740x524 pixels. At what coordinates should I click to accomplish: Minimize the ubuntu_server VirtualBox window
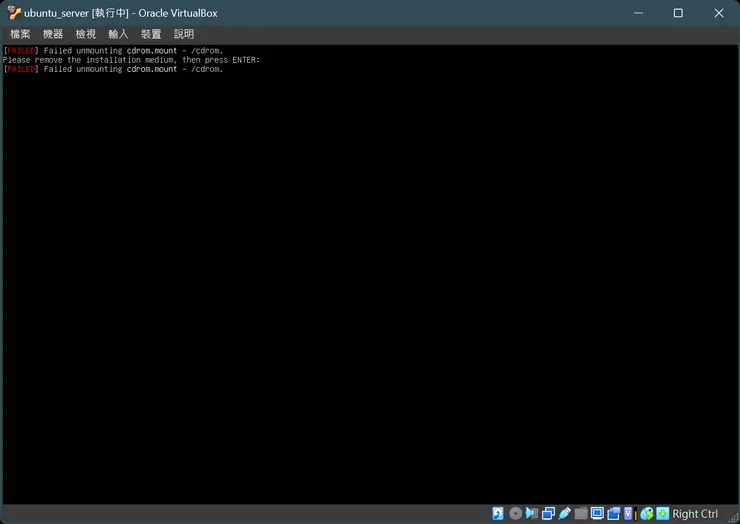pyautogui.click(x=639, y=13)
